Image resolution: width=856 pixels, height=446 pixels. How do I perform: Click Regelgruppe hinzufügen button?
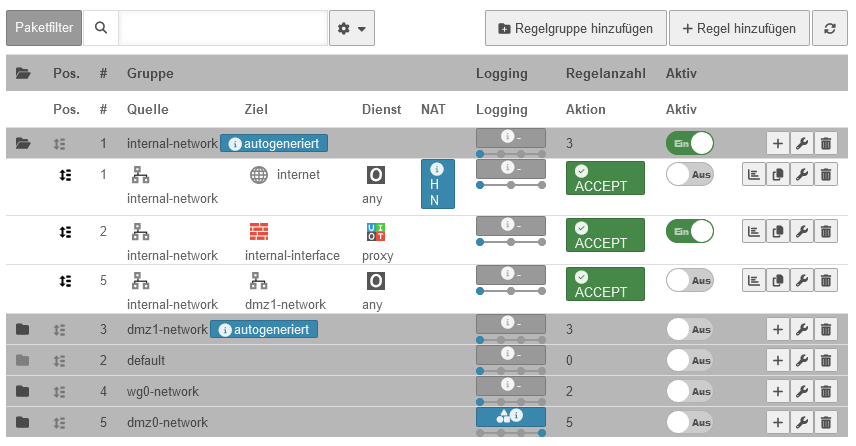(x=575, y=29)
